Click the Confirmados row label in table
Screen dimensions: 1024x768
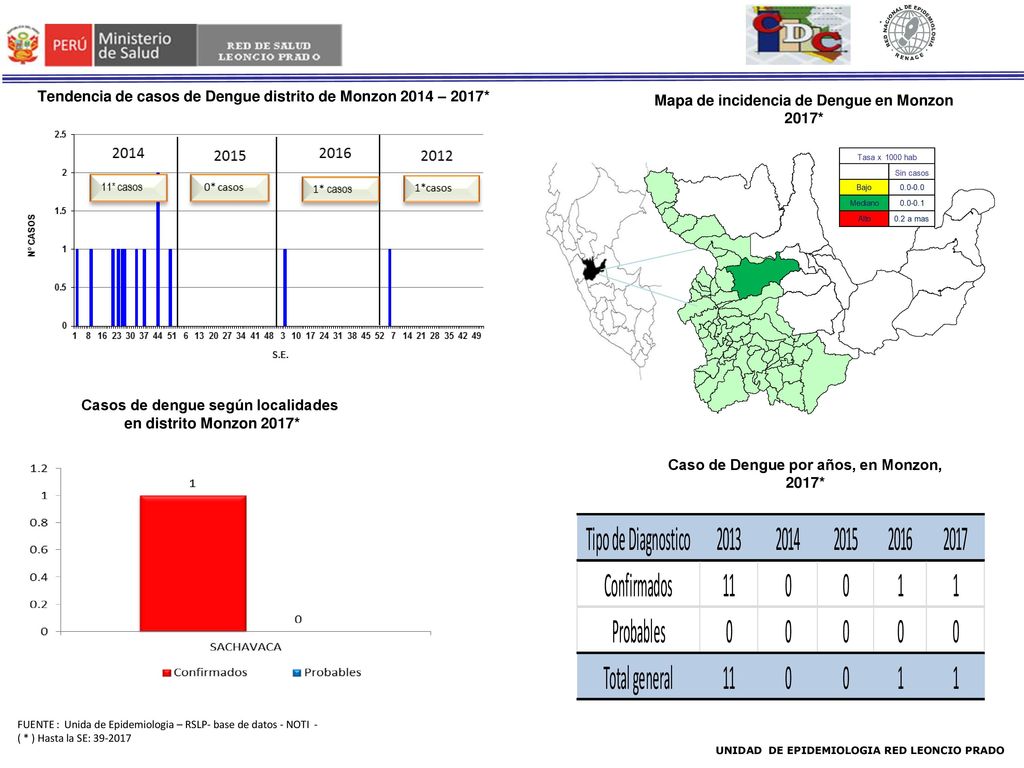coord(638,586)
